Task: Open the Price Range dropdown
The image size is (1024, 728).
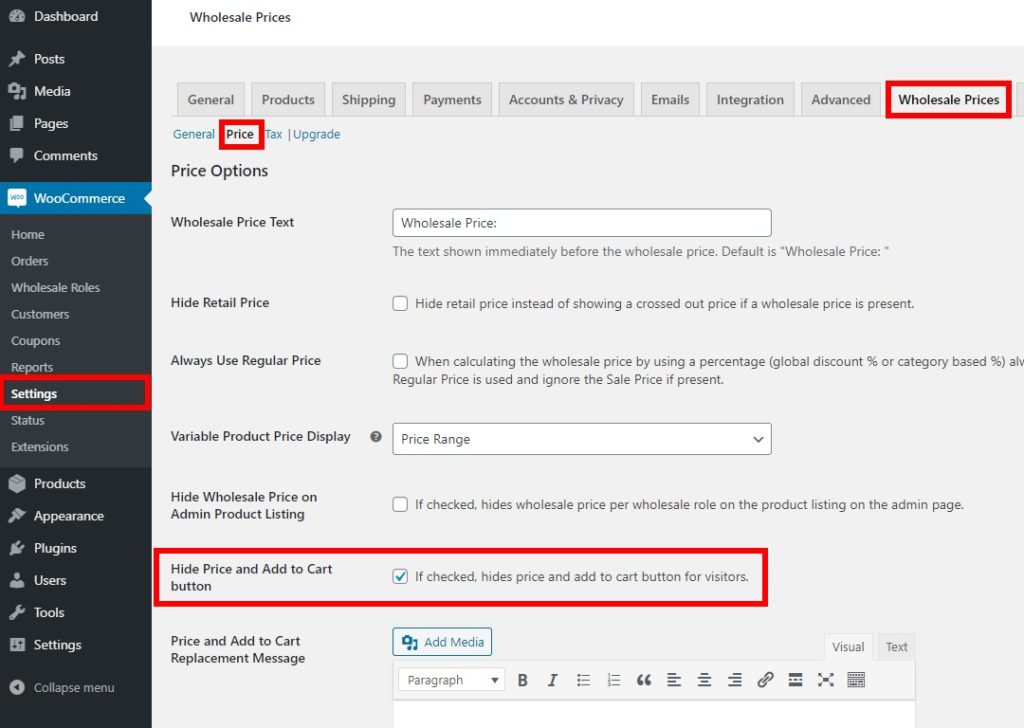Action: pyautogui.click(x=582, y=439)
